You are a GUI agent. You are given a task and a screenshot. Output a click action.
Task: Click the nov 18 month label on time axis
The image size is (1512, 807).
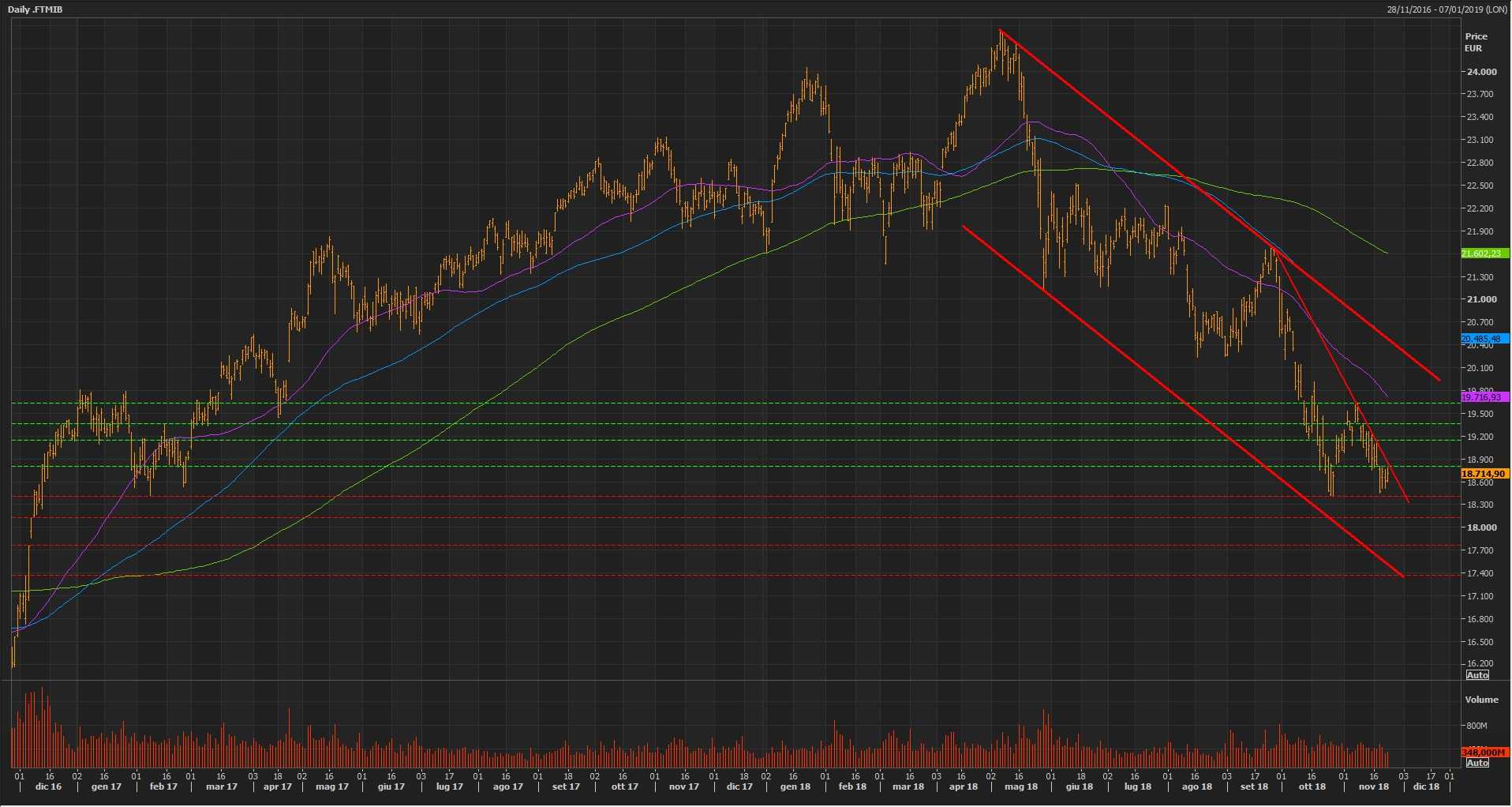[1373, 786]
